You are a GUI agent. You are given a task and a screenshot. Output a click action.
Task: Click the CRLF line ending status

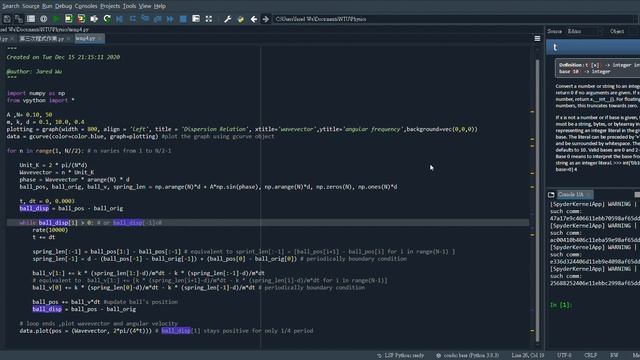click(x=590, y=356)
